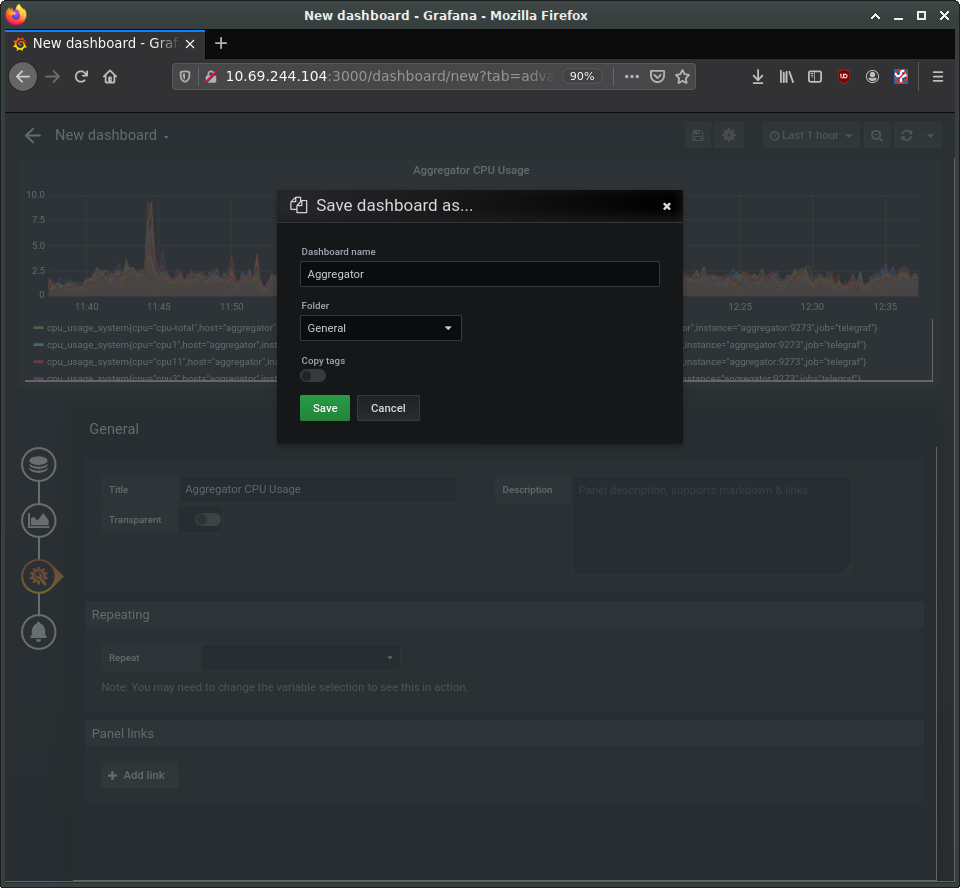Click Firefox forward arrow button
Screen dimensions: 960x888
pyautogui.click(x=53, y=77)
